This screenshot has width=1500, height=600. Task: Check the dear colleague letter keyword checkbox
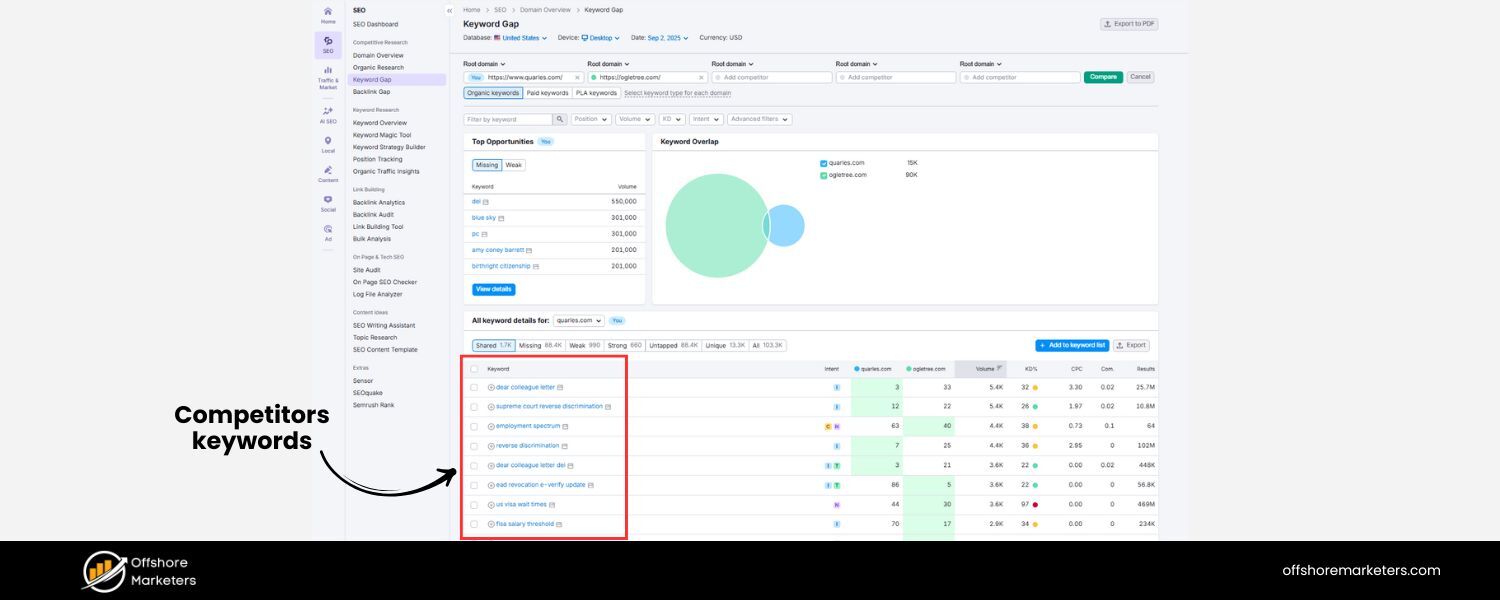click(x=475, y=387)
